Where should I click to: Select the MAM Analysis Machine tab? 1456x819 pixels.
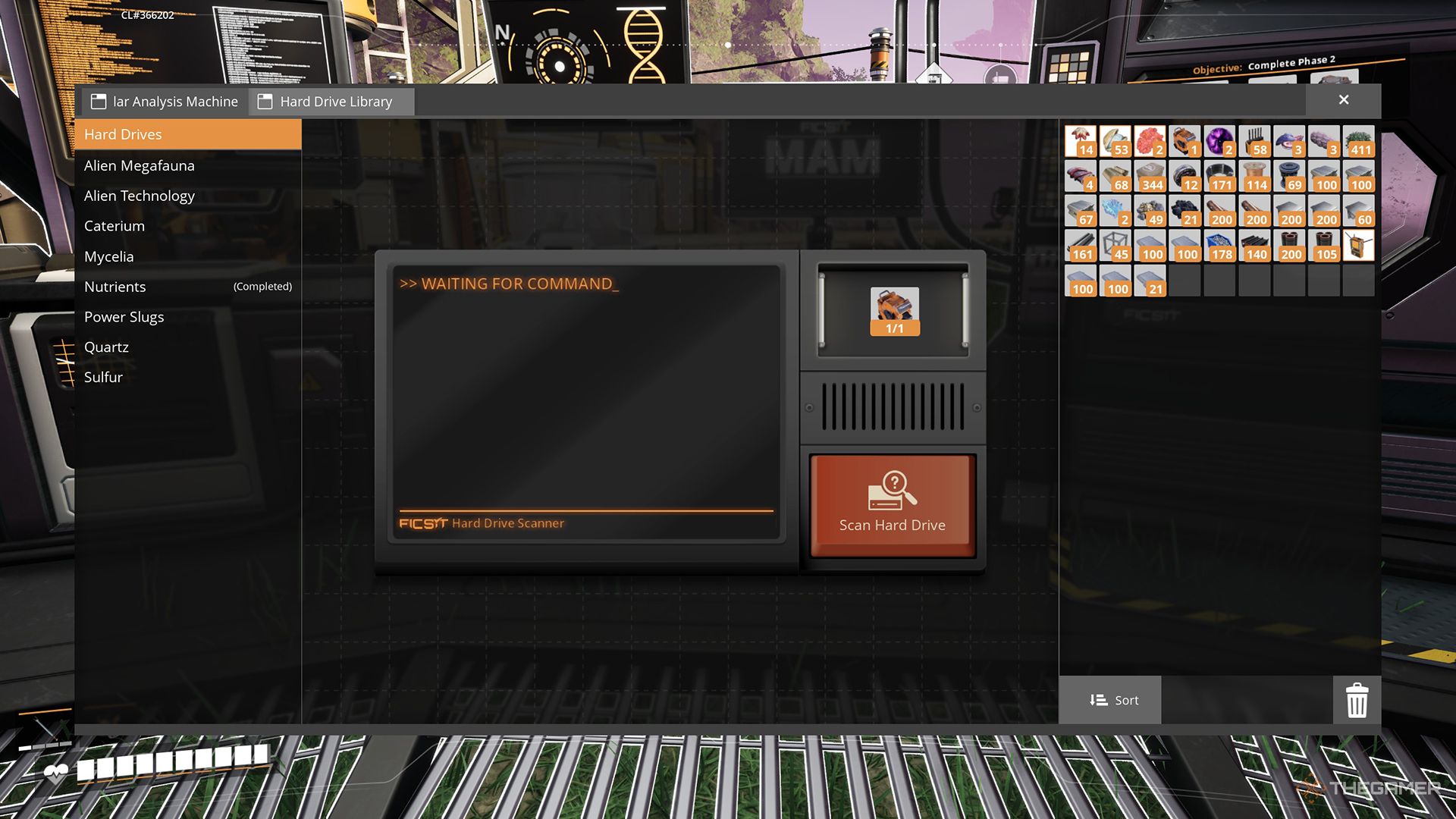pyautogui.click(x=162, y=101)
